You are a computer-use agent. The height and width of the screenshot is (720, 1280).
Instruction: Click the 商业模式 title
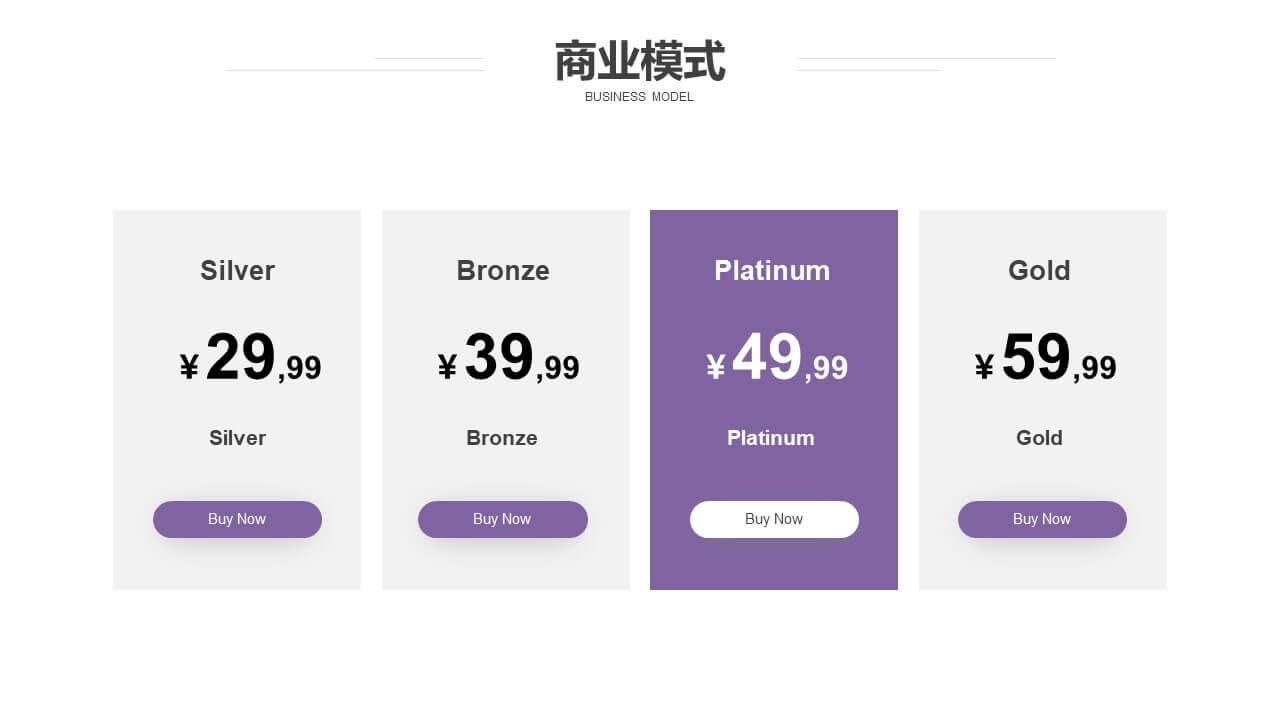pos(640,62)
